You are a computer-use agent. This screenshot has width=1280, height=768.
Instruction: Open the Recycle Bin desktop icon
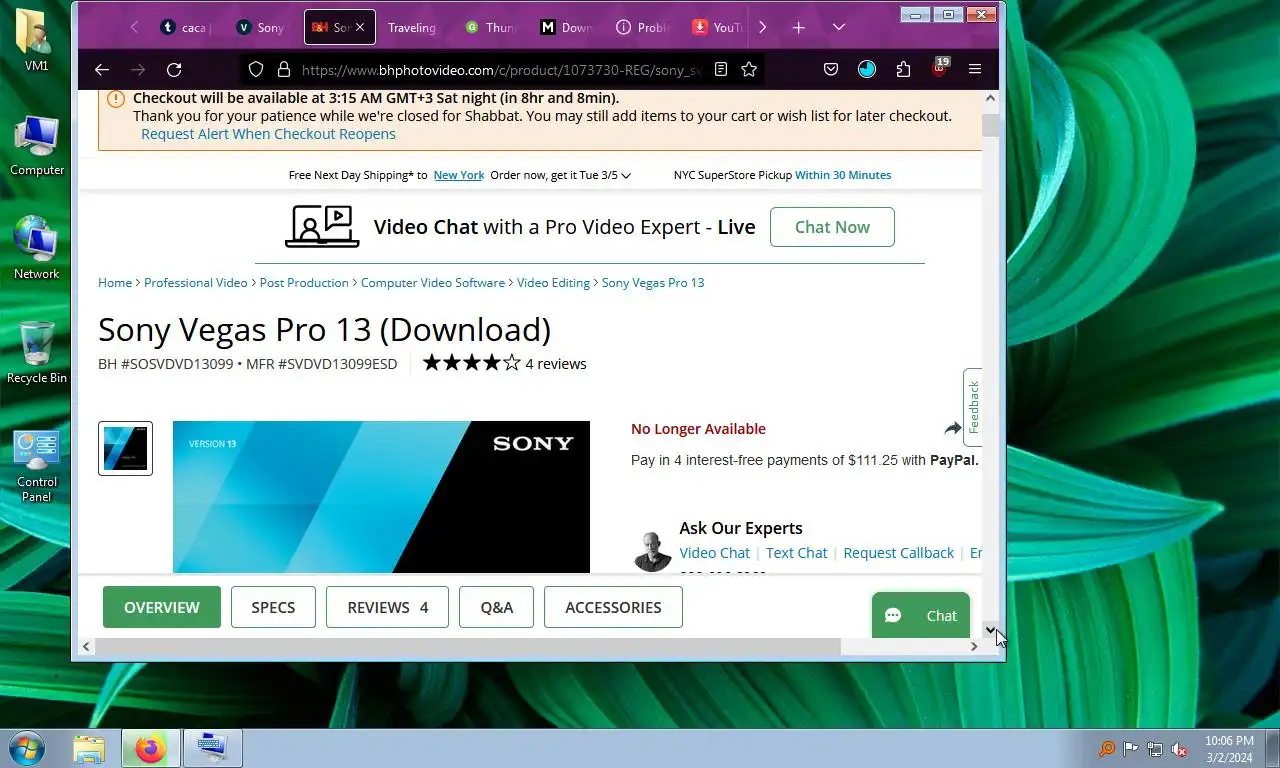[37, 353]
